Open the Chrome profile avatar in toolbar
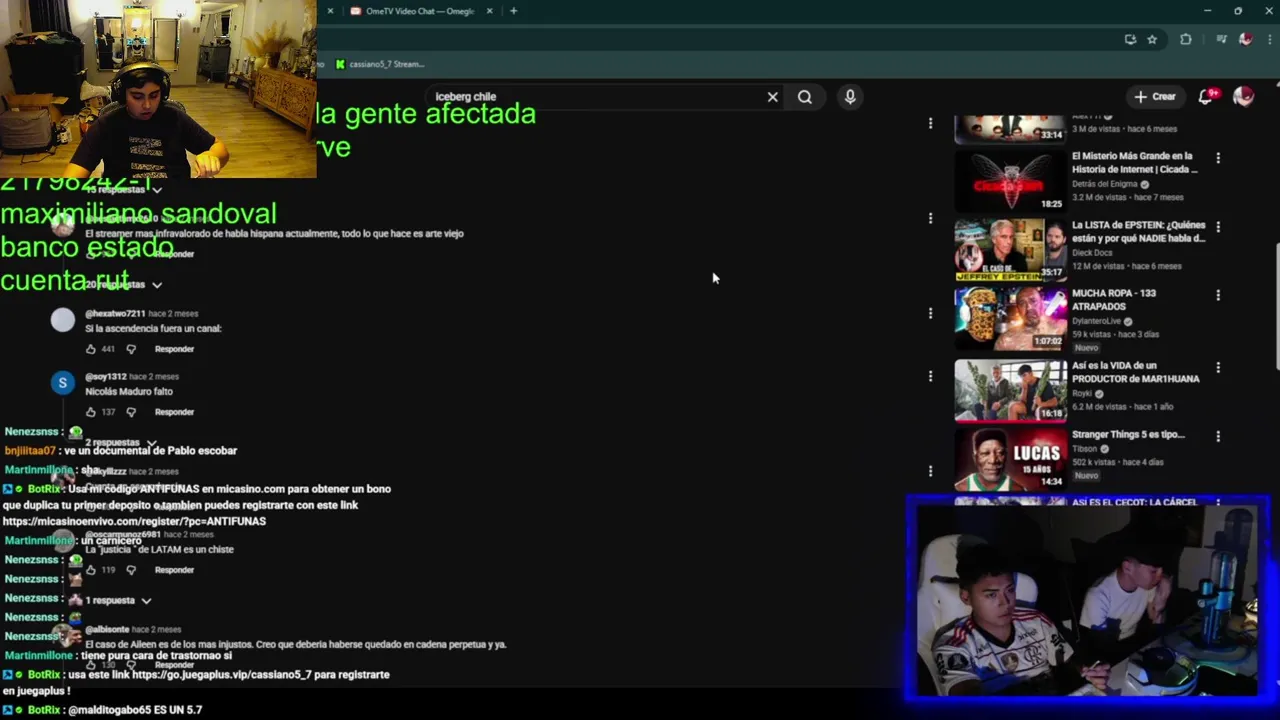1280x720 pixels. pos(1245,39)
